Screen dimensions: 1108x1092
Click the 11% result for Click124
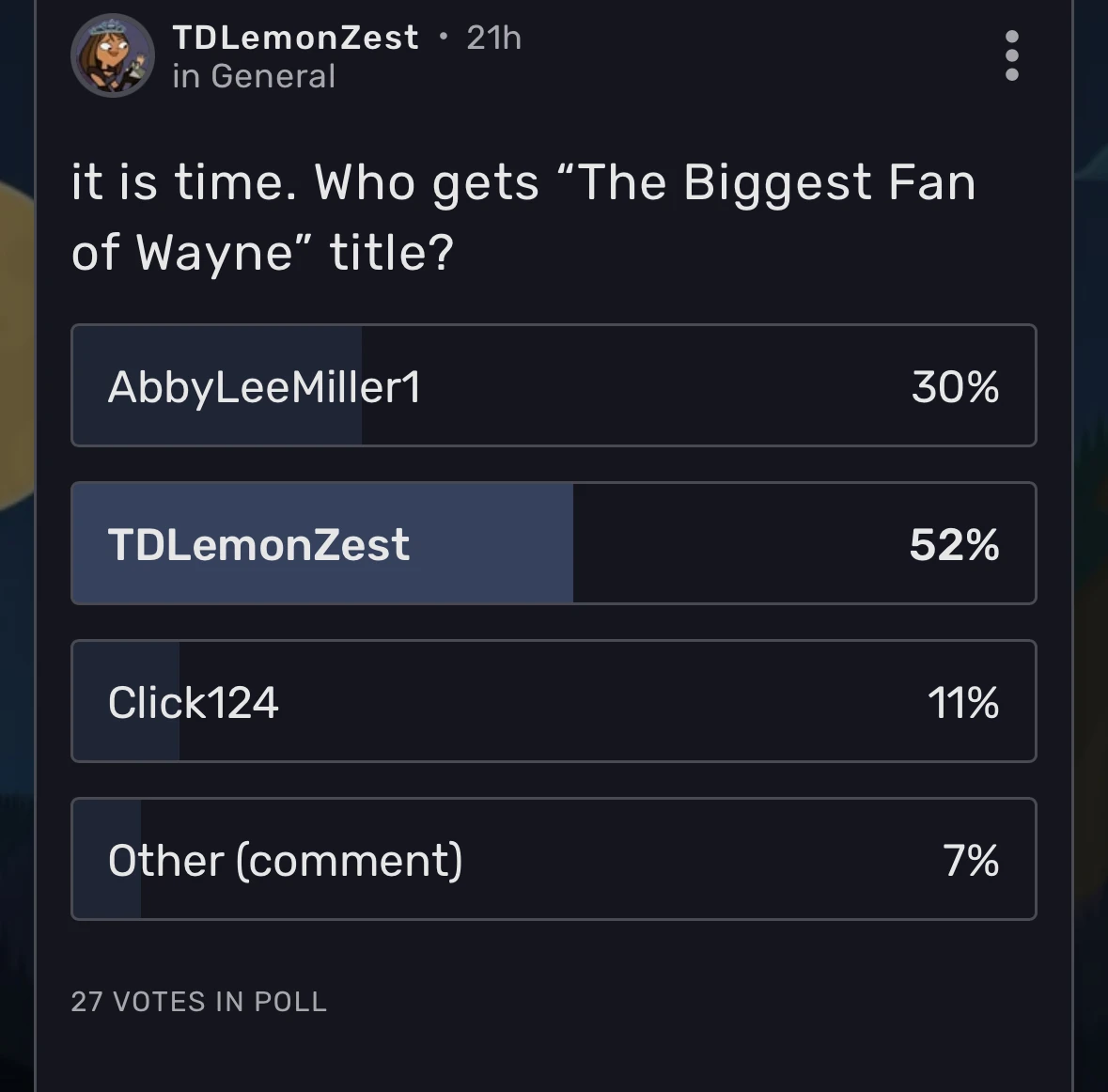pyautogui.click(x=962, y=702)
